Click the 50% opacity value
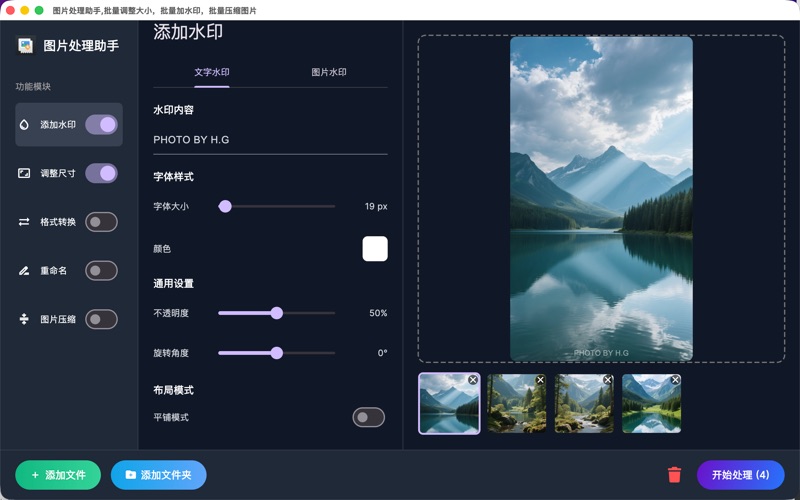 point(378,313)
